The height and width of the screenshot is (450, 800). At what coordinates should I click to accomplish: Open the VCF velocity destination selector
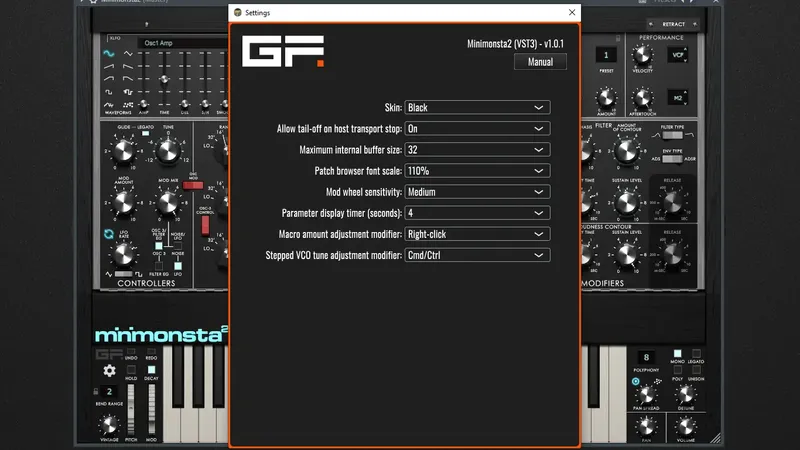(x=678, y=55)
